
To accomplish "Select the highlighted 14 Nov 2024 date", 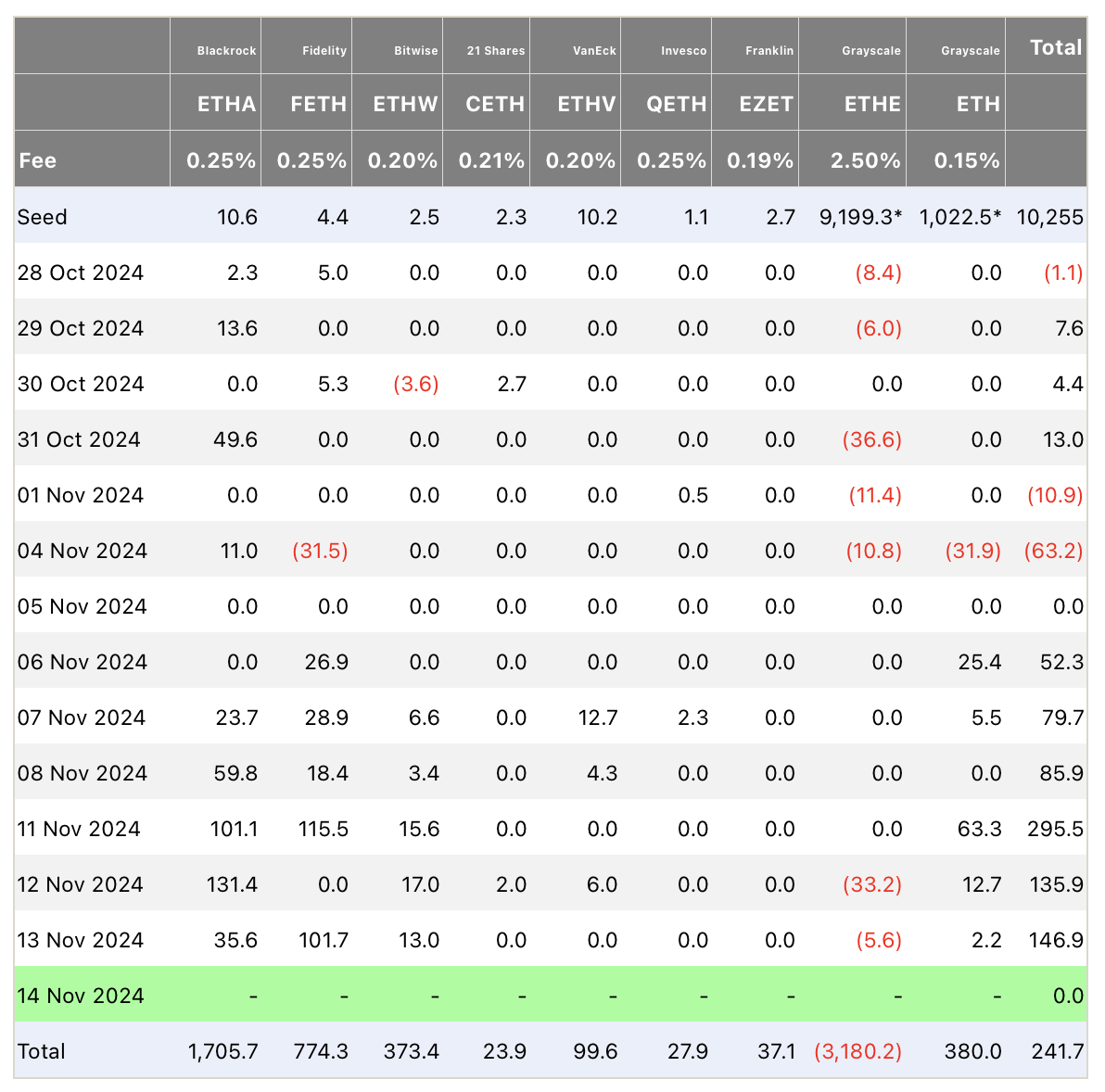I will 81,997.
